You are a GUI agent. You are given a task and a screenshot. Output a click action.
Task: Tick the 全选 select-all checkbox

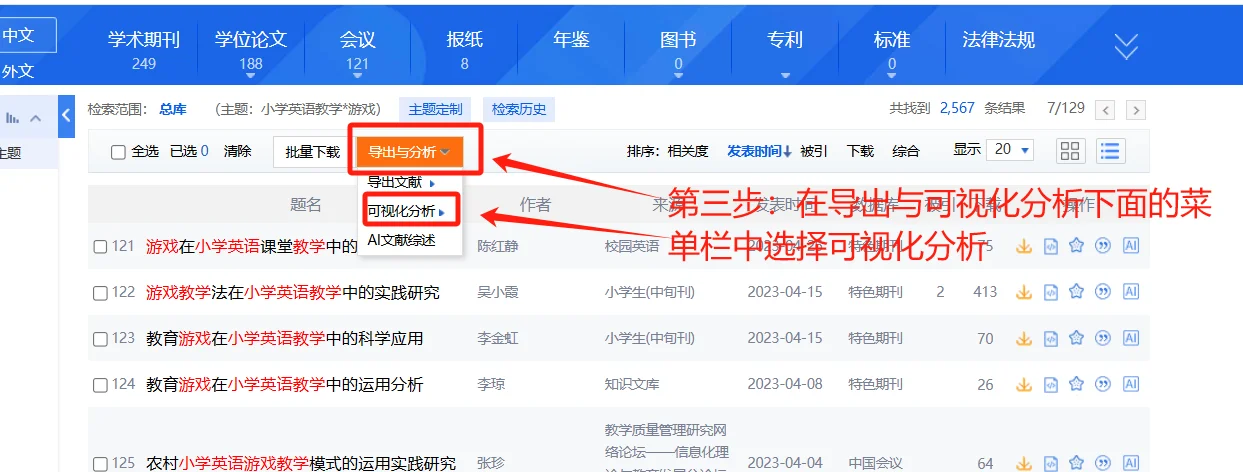pos(118,152)
